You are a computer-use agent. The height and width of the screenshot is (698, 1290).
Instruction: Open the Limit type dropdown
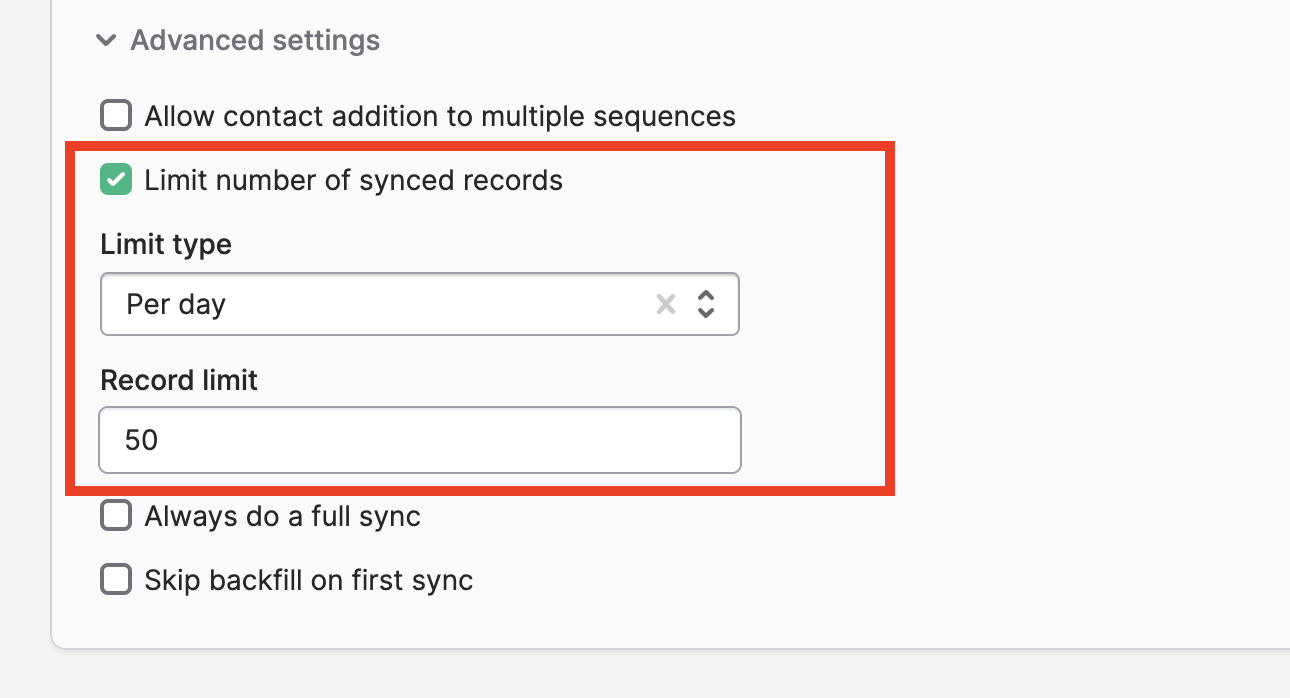click(400, 304)
